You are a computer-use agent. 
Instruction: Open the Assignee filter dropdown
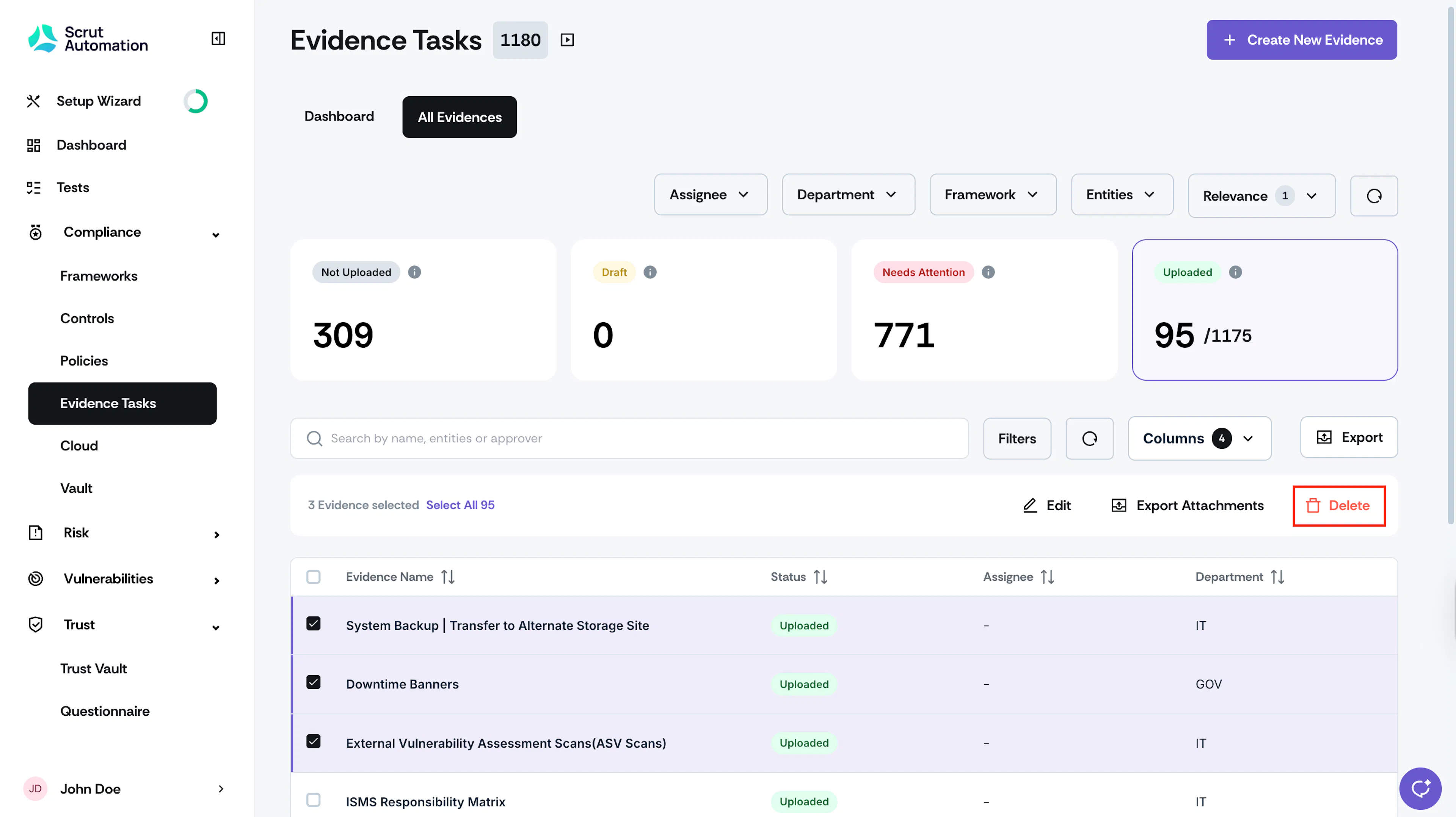coord(711,194)
